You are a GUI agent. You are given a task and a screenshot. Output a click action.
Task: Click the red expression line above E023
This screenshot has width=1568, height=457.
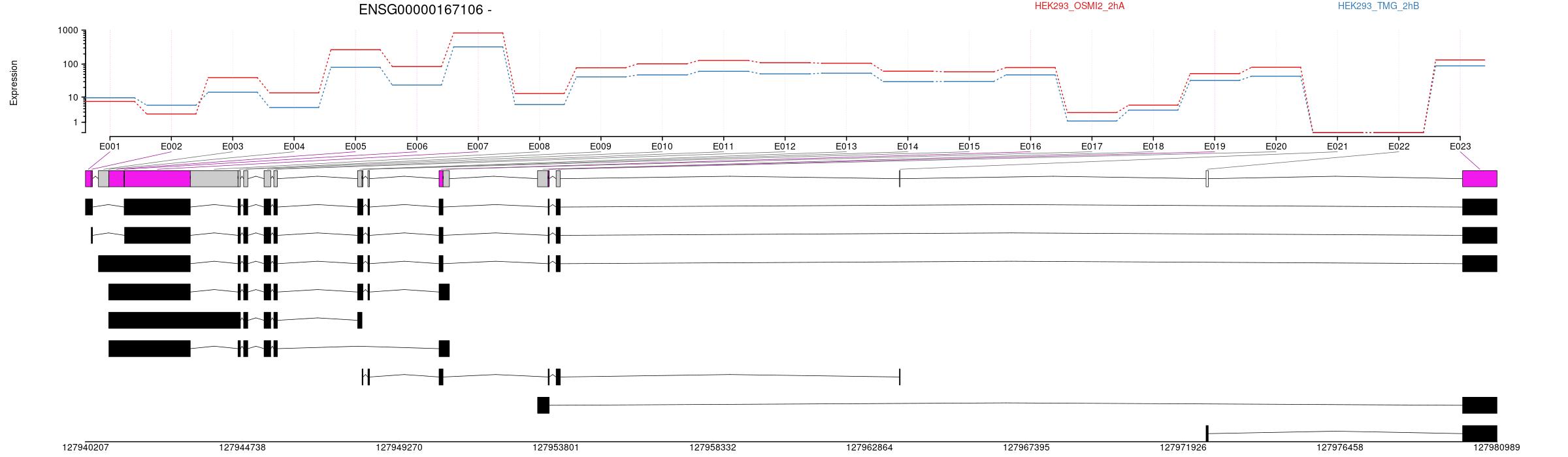[1460, 60]
